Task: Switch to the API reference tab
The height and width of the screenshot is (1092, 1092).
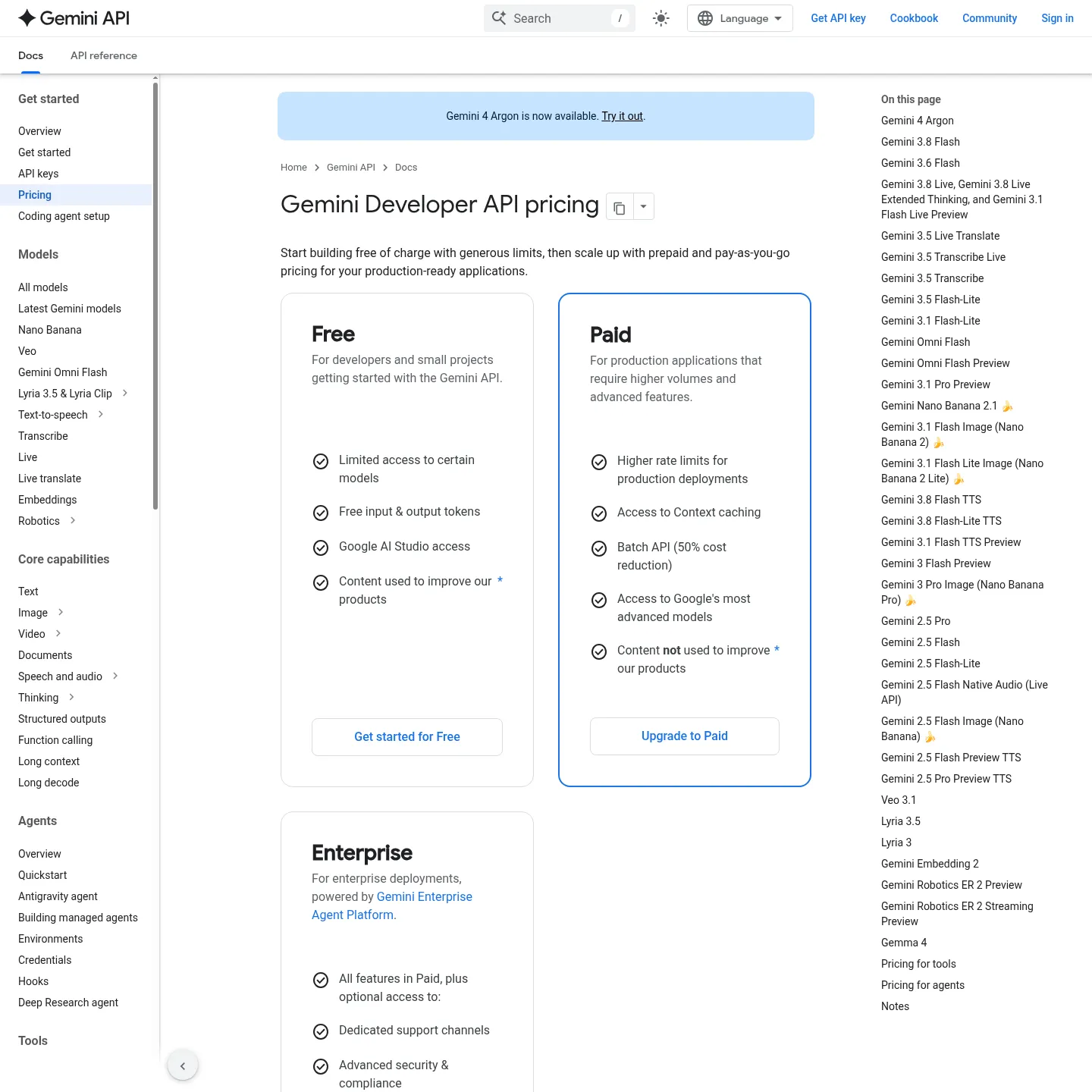Action: coord(104,55)
